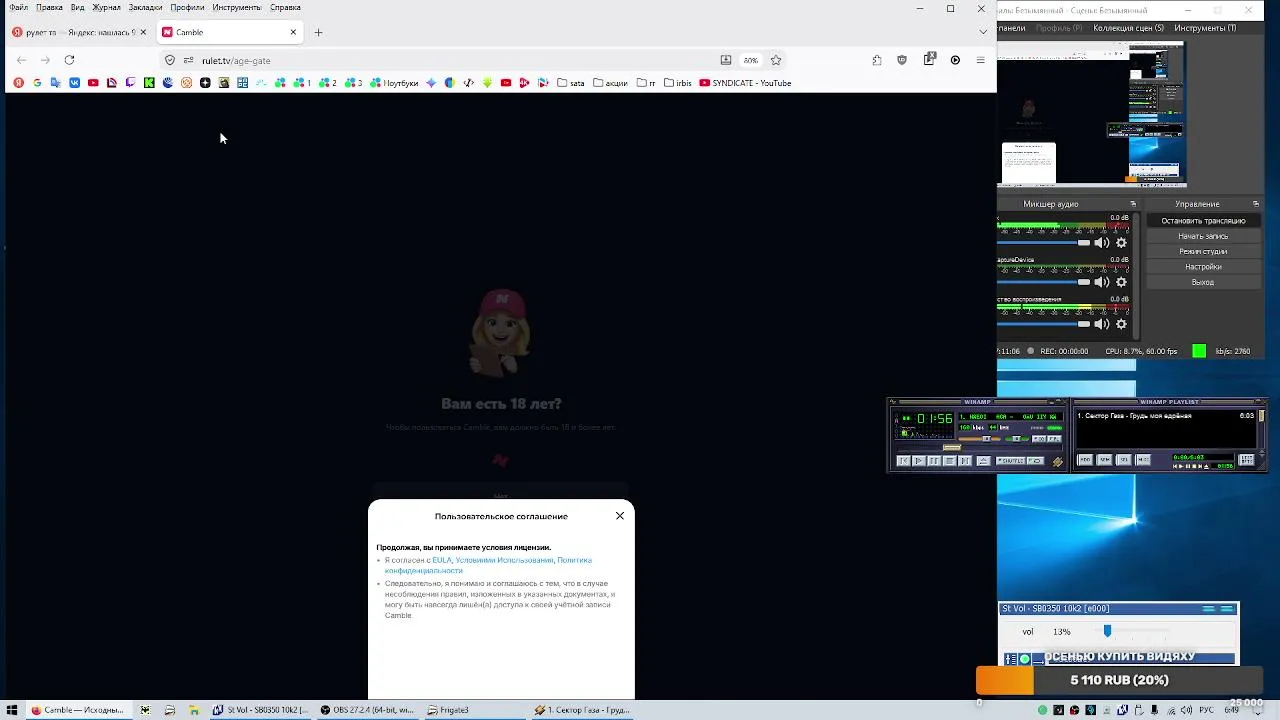Pop out the OBS controls dock
This screenshot has height=720, width=1280.
pyautogui.click(x=1256, y=204)
